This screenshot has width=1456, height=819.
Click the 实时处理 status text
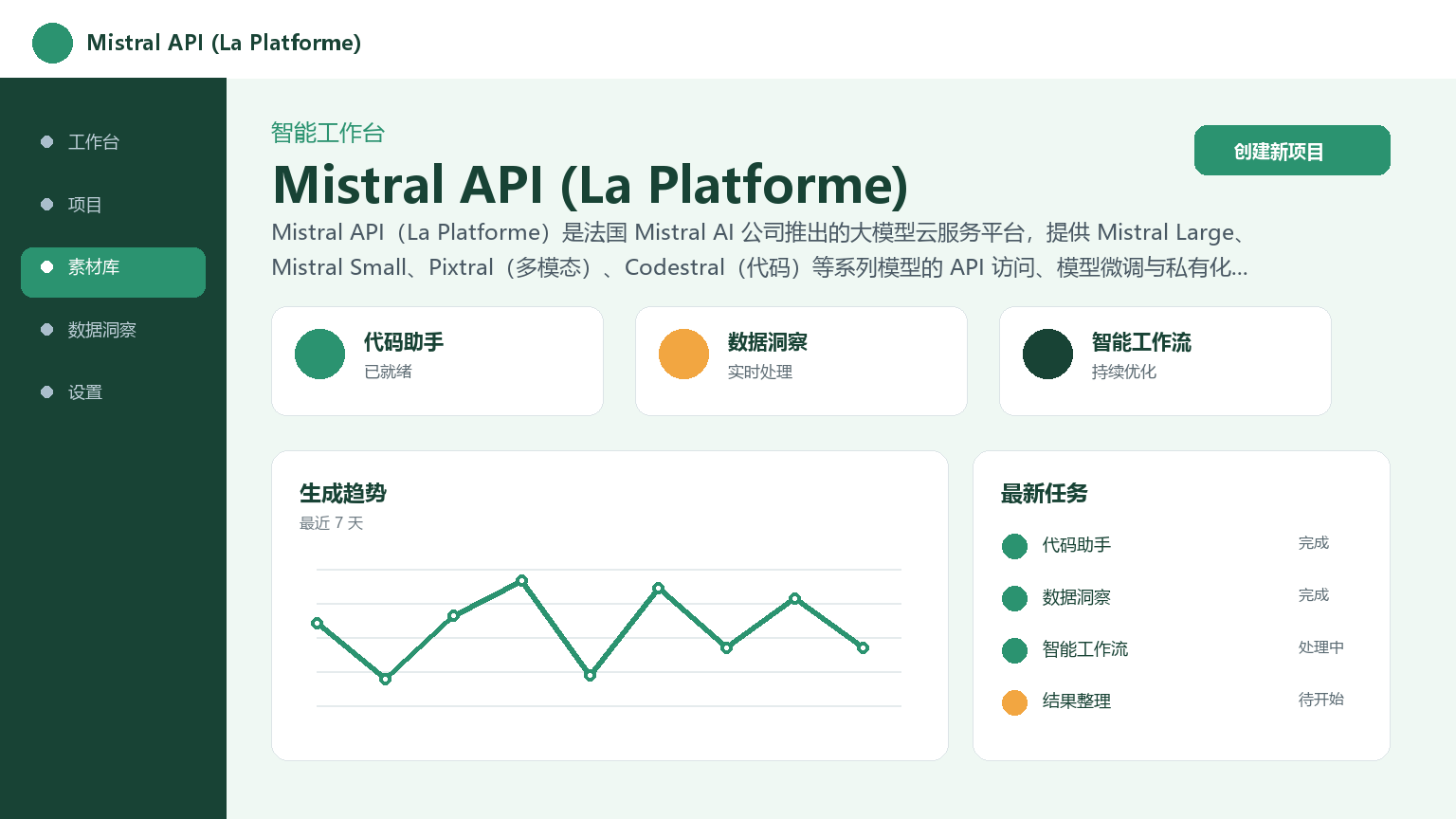(760, 372)
